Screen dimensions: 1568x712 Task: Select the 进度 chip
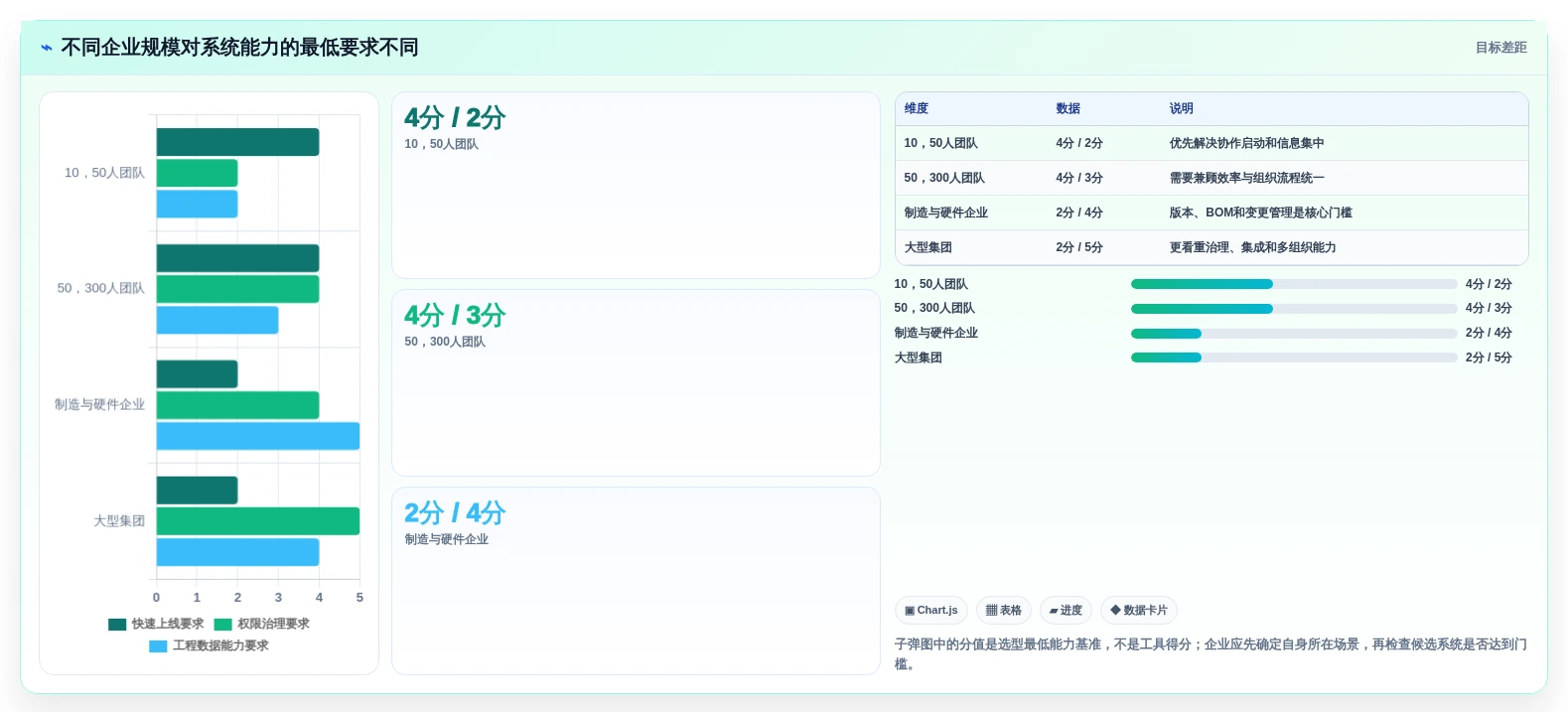click(1067, 611)
